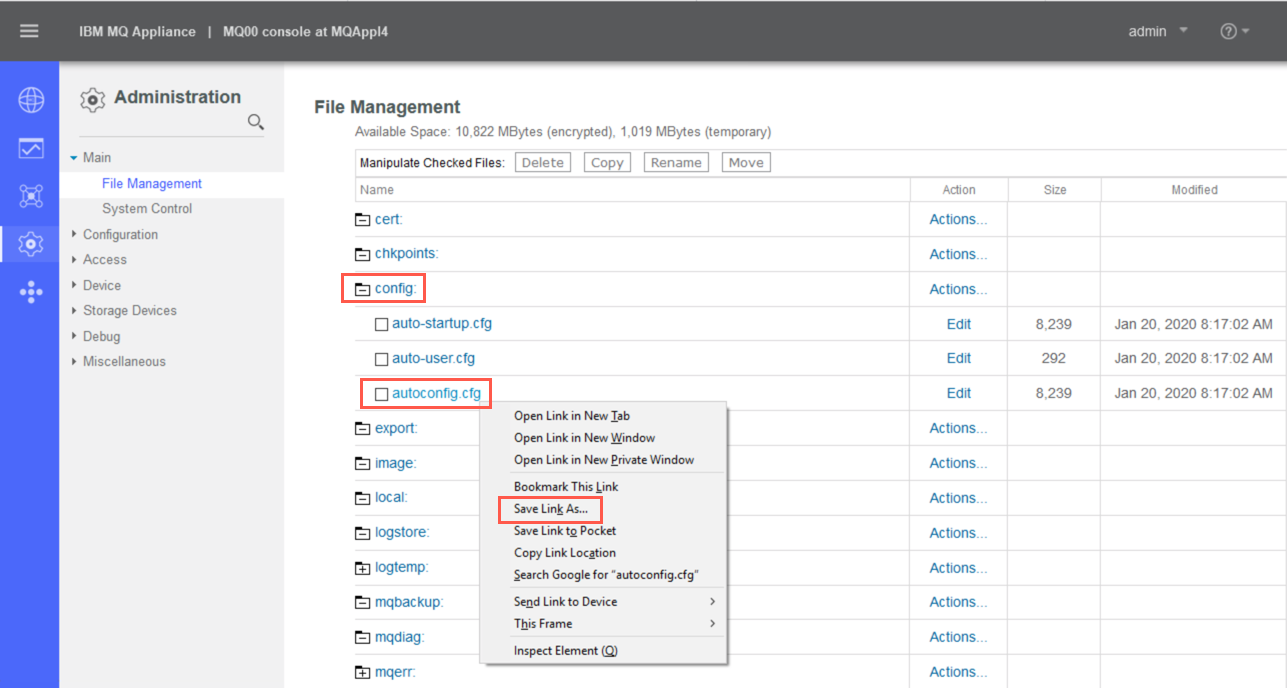Choose Open Link in New Private Window
Image resolution: width=1287 pixels, height=688 pixels.
tap(604, 460)
